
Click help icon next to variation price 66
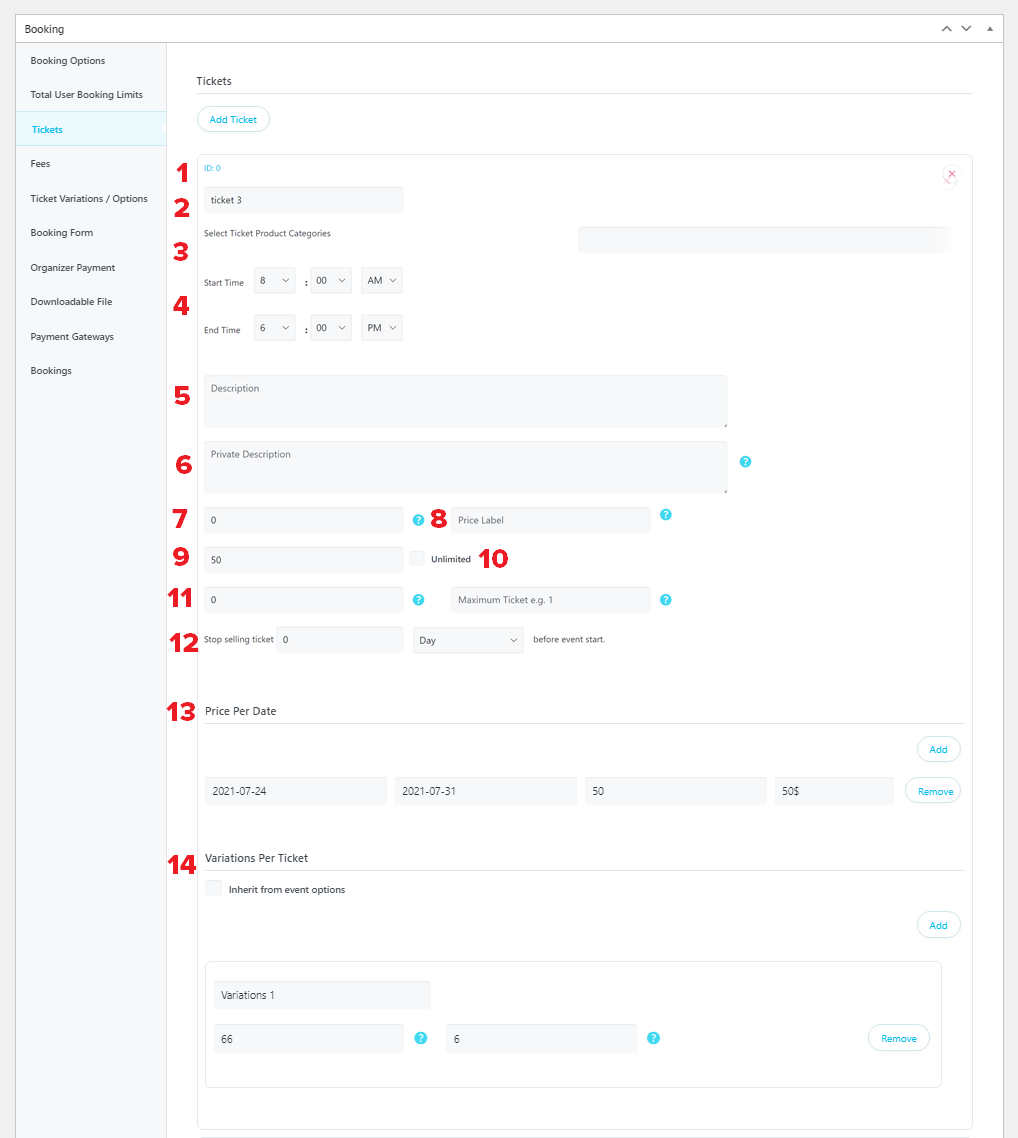coord(421,1038)
